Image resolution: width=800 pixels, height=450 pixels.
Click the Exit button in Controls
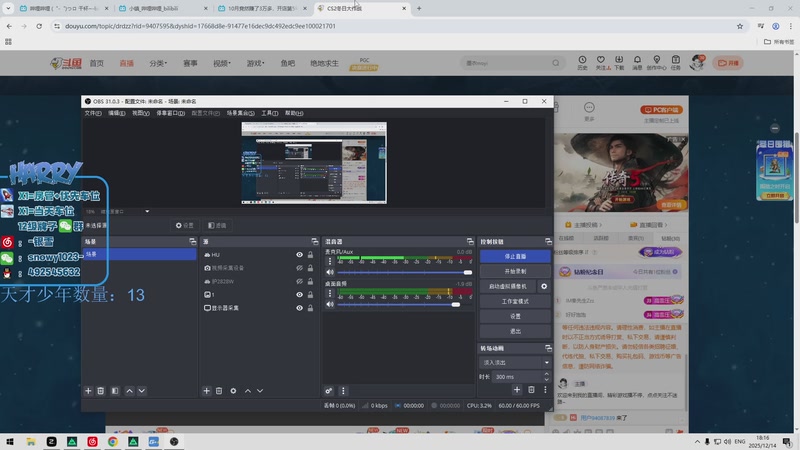pyautogui.click(x=515, y=331)
